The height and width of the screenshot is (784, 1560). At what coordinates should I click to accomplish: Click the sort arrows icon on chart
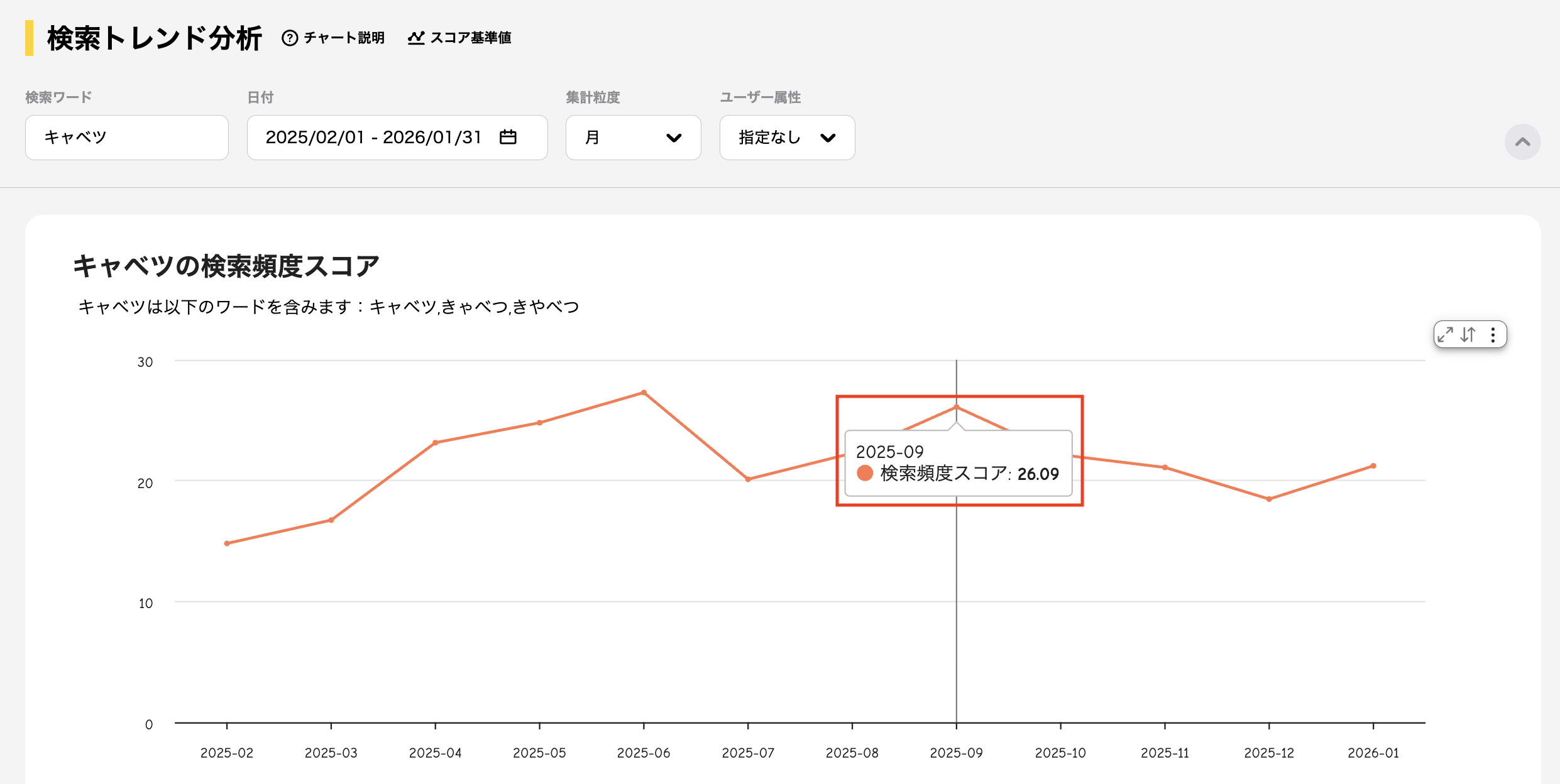1468,335
